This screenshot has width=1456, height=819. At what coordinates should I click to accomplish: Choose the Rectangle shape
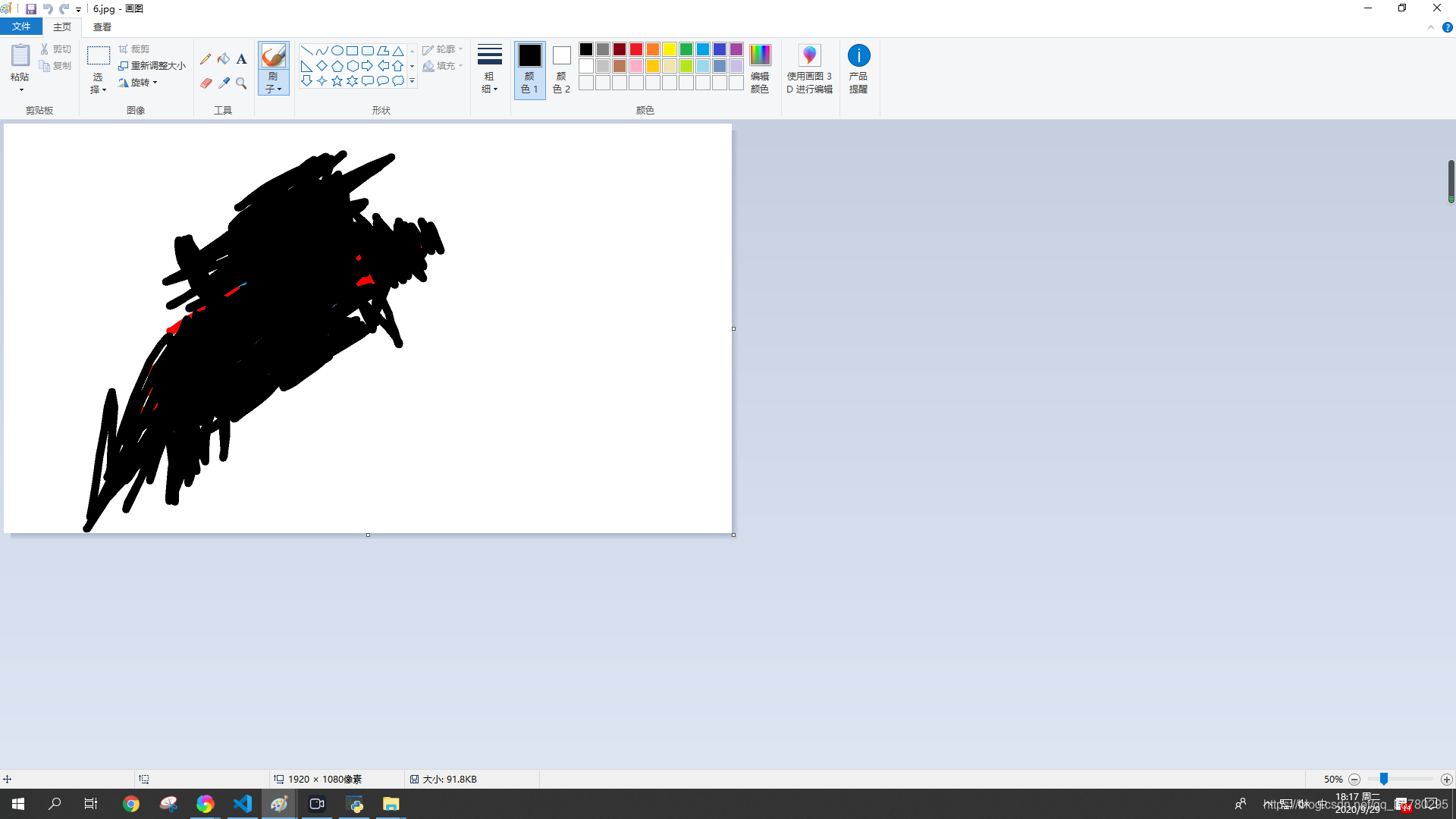click(x=353, y=51)
